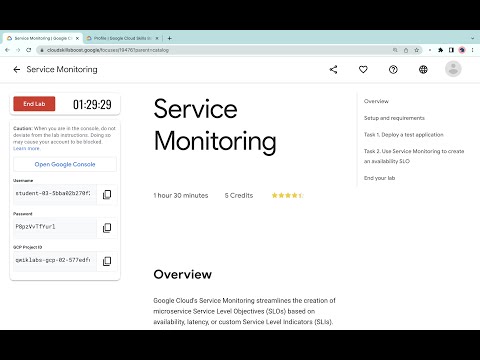Click Chrome profile avatar in toolbar
The image size is (480, 360).
(x=462, y=50)
